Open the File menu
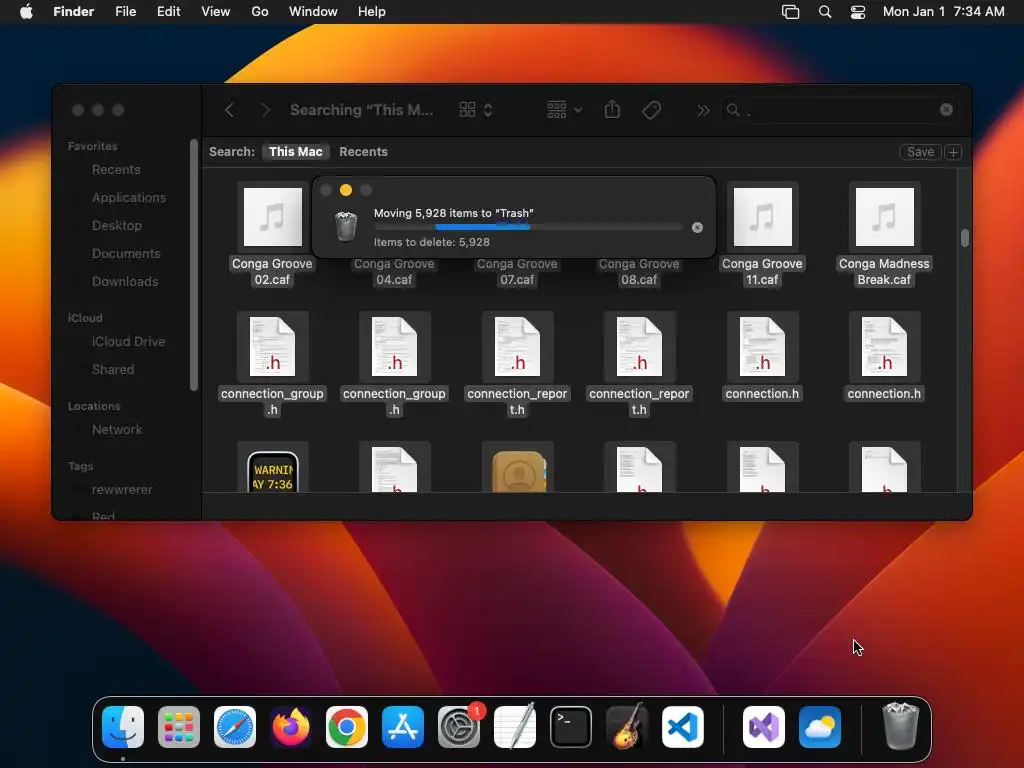The image size is (1024, 768). pos(125,12)
